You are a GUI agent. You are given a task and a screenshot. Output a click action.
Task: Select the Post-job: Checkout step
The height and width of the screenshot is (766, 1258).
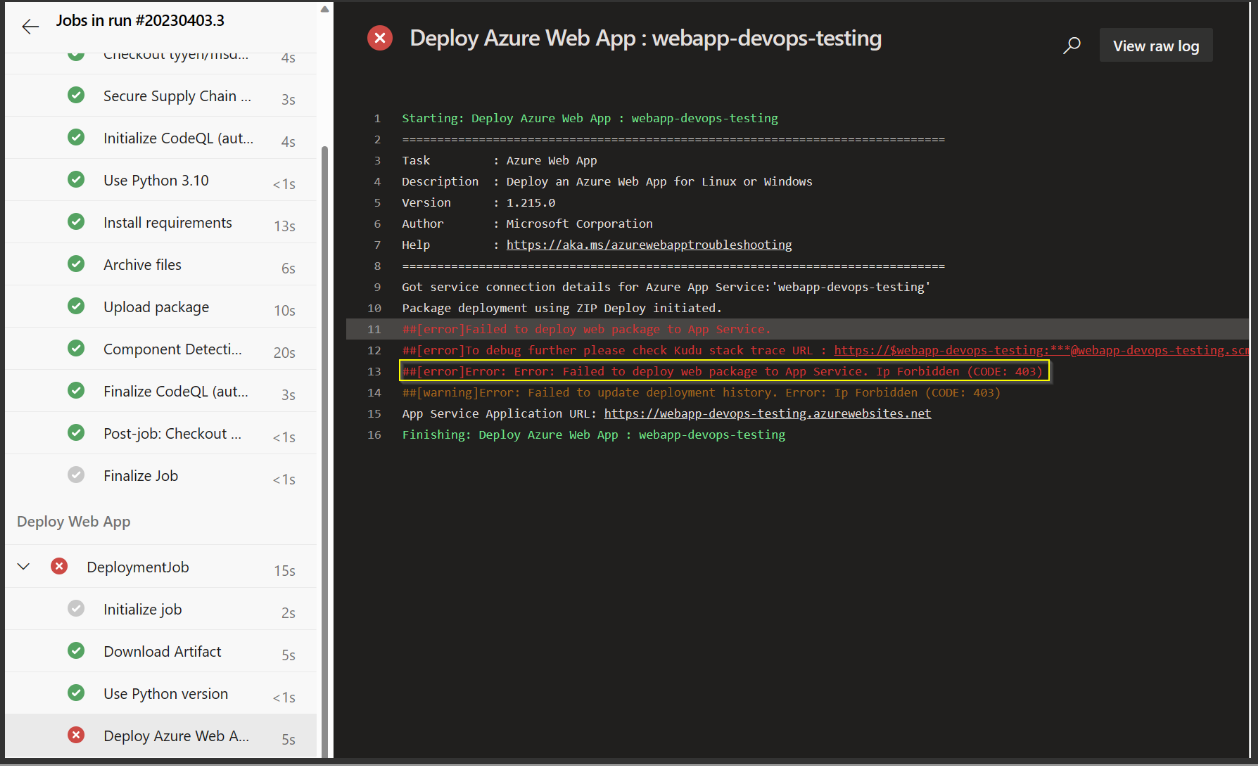[x=161, y=432]
